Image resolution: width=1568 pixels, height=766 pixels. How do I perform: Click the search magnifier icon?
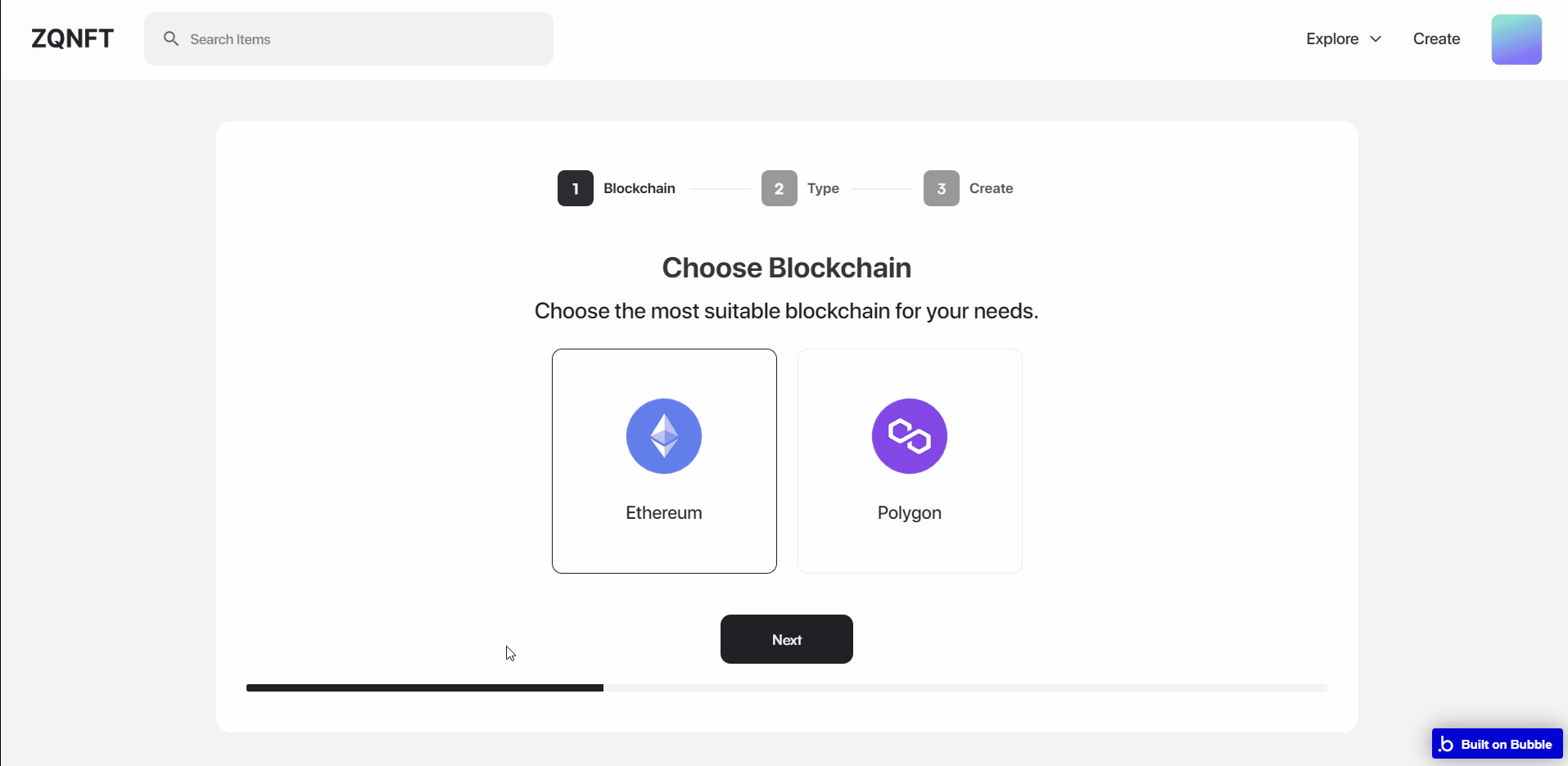[171, 38]
